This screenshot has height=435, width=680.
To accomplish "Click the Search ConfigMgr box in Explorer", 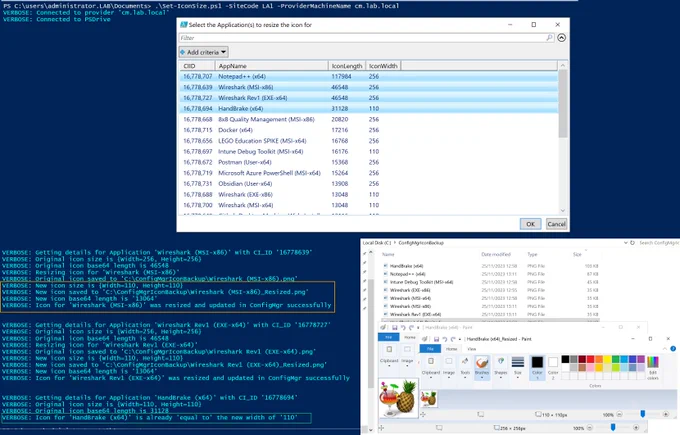I will click(659, 243).
